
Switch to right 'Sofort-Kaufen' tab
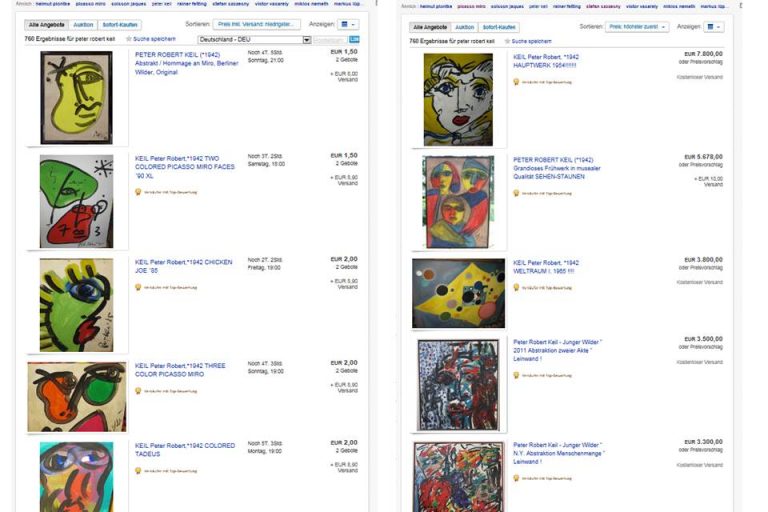pyautogui.click(x=499, y=27)
